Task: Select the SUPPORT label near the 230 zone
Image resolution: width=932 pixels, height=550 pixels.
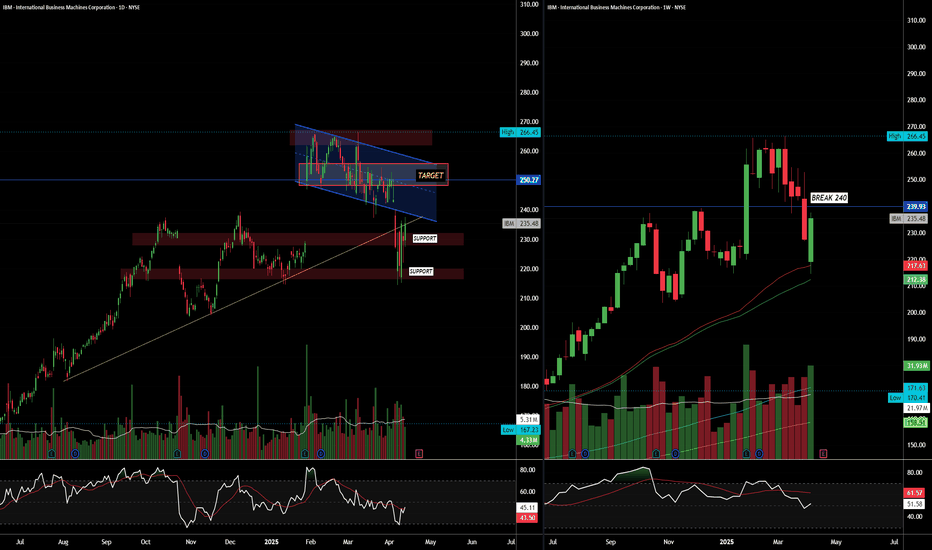Action: coord(424,238)
